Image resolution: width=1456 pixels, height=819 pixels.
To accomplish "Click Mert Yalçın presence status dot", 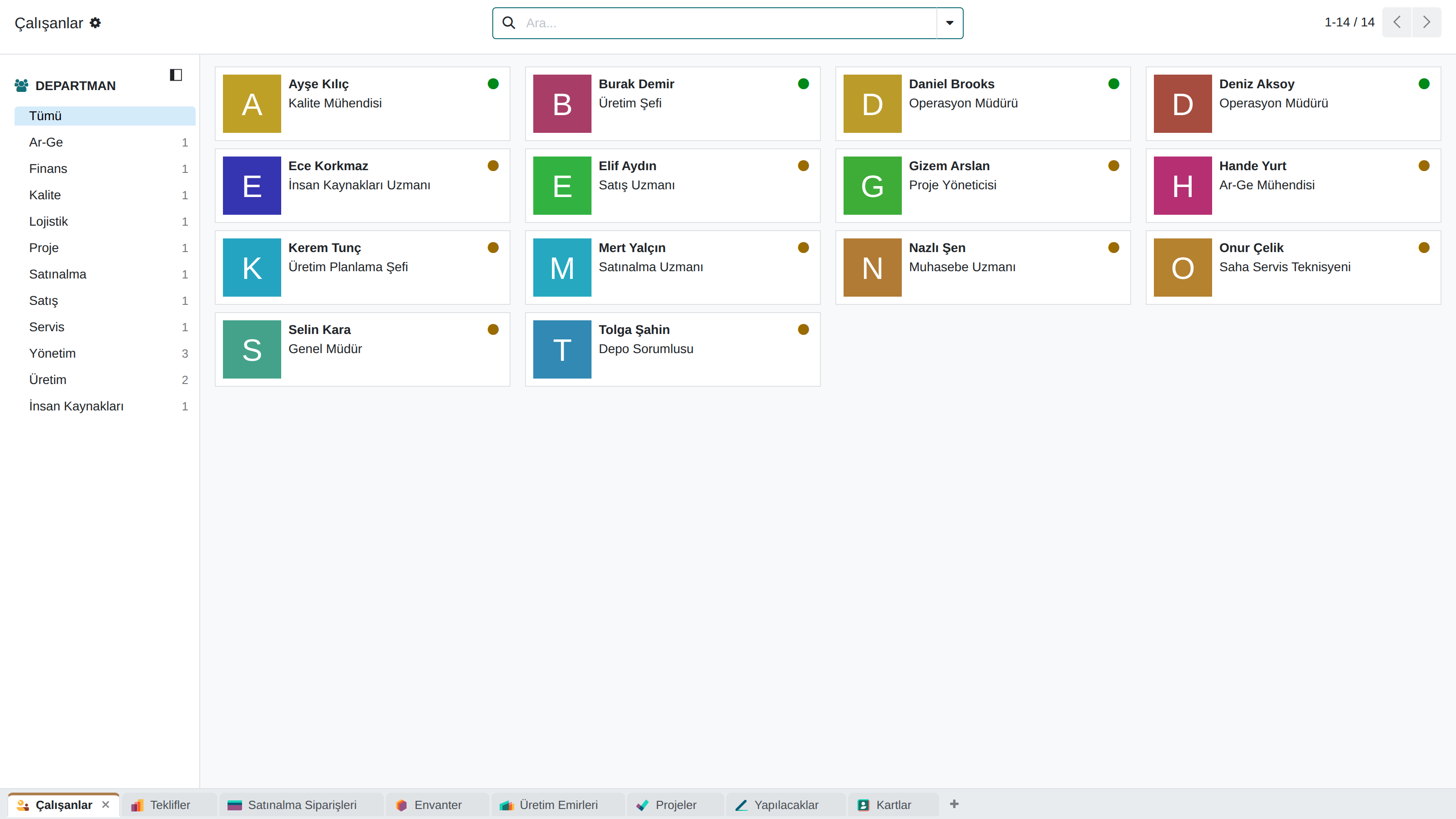I will (803, 248).
